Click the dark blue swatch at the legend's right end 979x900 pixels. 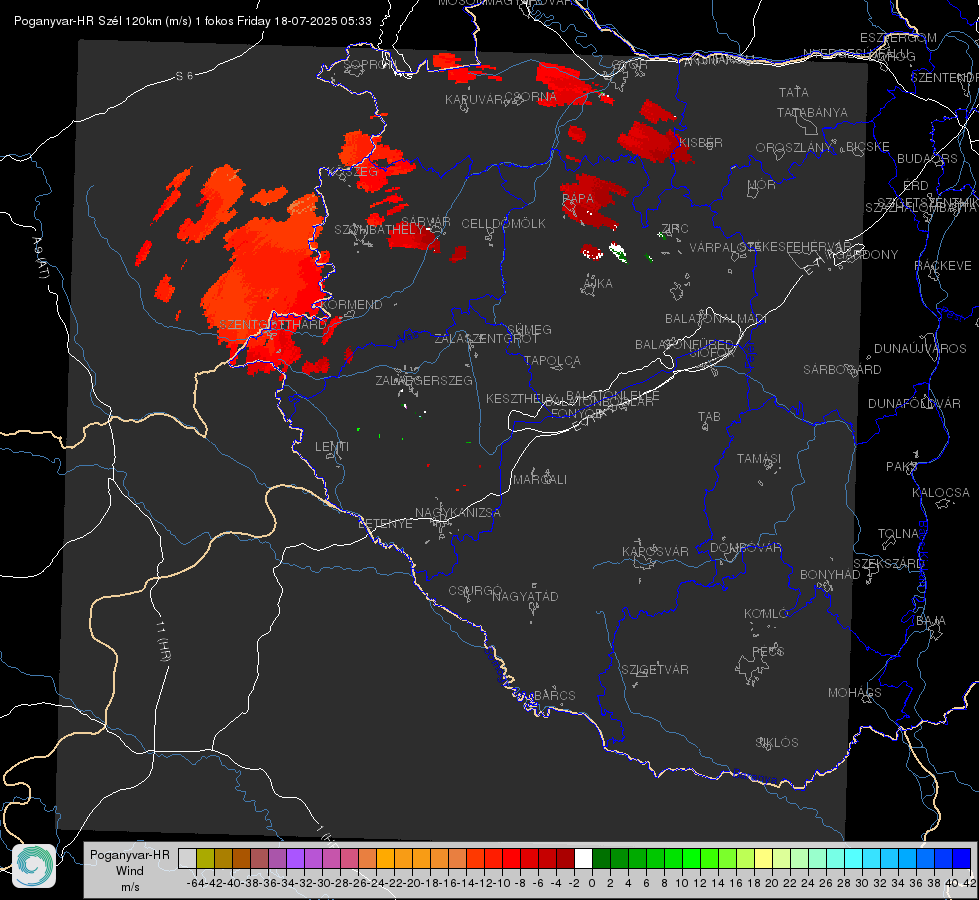[962, 859]
